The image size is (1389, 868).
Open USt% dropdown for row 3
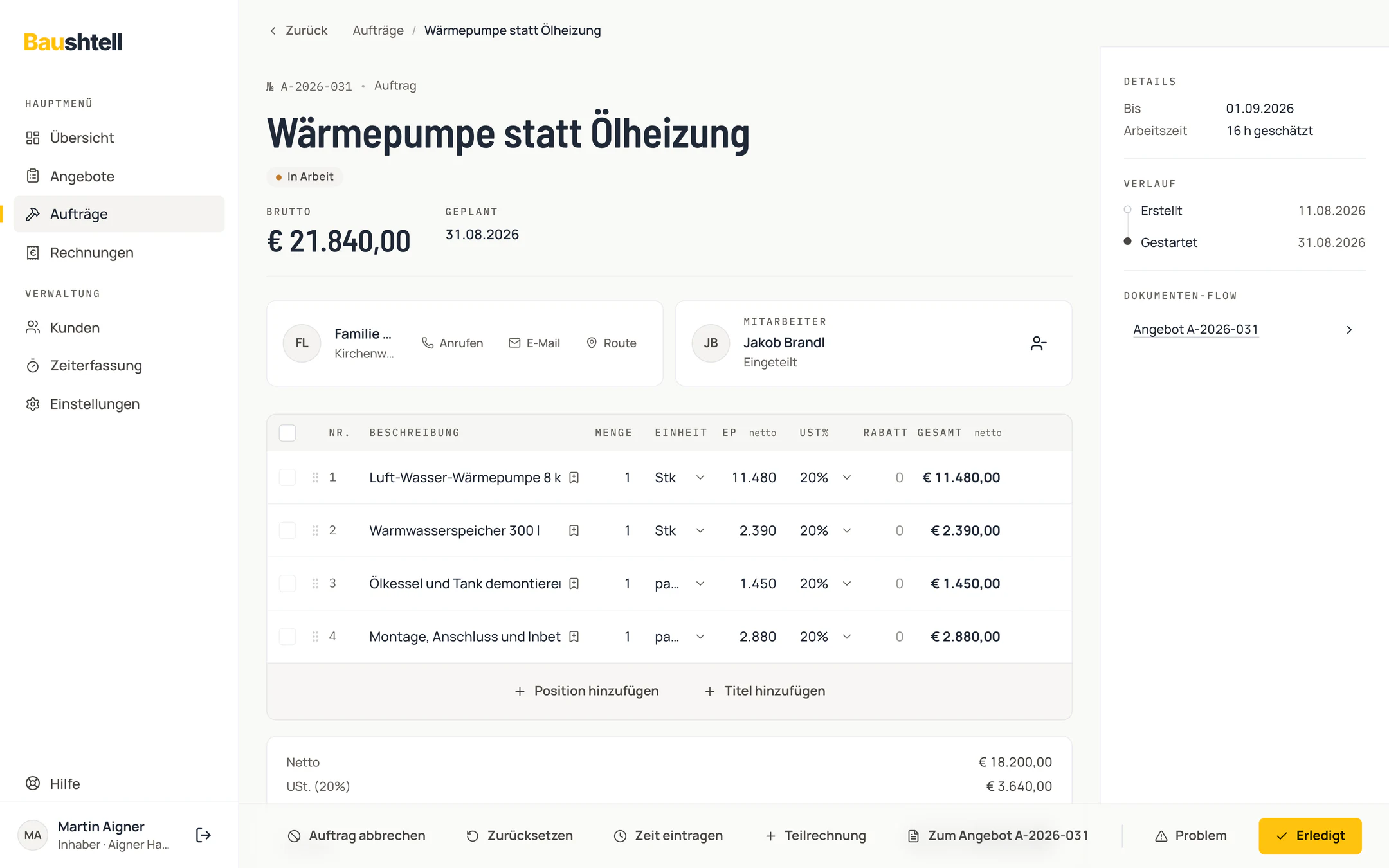pos(826,584)
